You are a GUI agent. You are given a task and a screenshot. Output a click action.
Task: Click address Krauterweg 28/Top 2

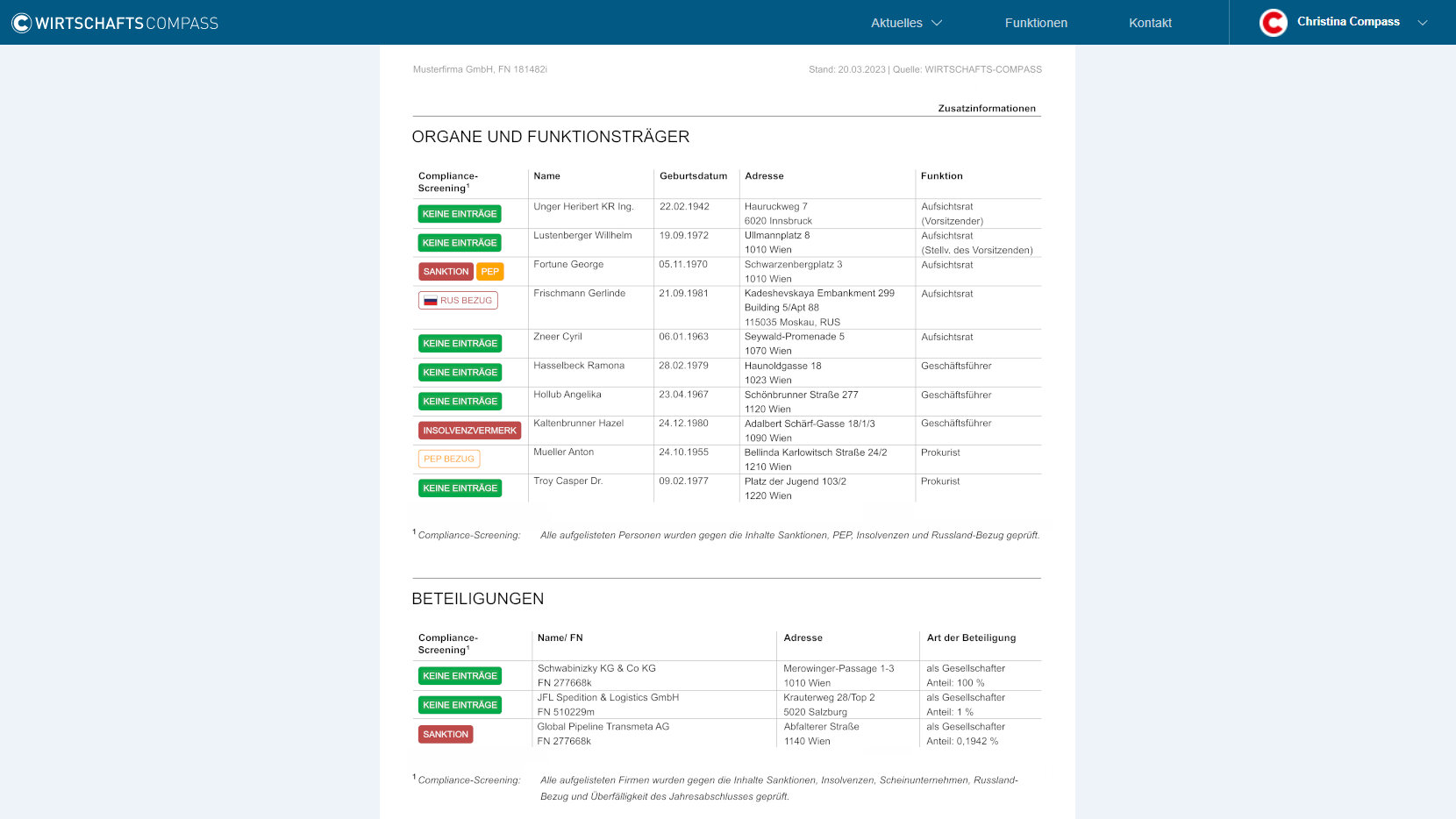point(829,698)
